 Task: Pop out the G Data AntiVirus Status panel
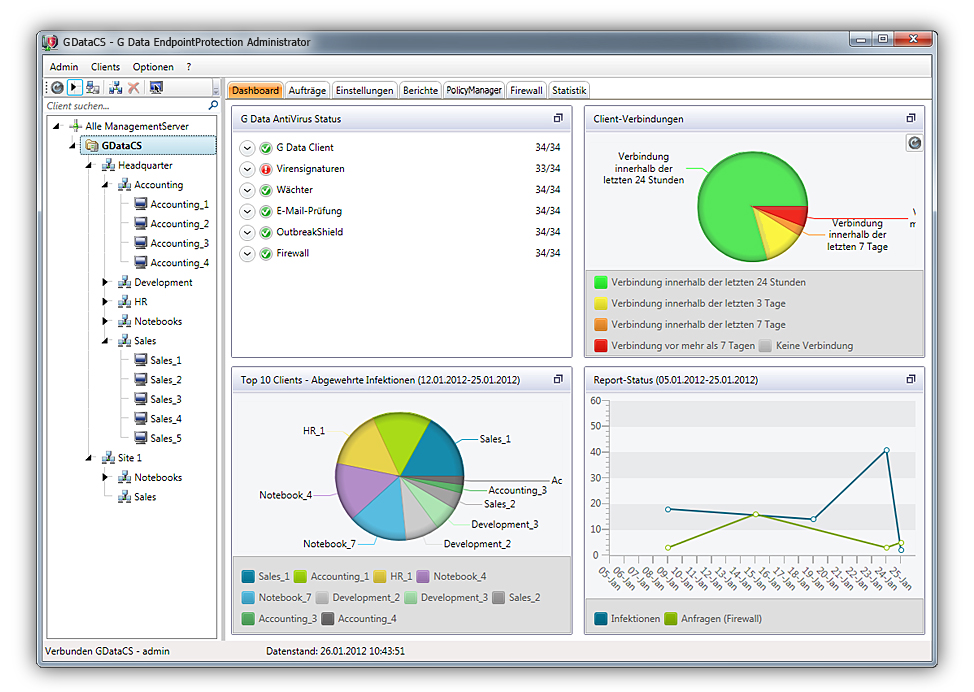[558, 118]
